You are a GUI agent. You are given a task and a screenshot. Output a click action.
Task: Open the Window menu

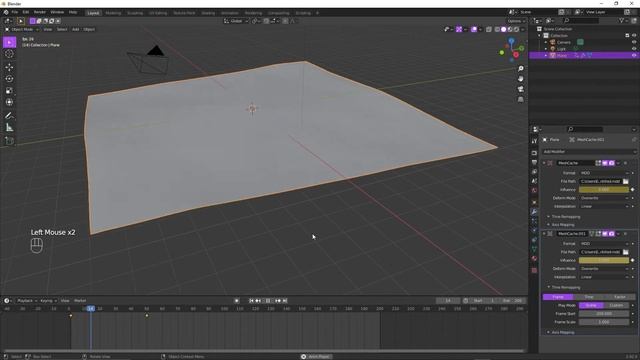[x=57, y=12]
